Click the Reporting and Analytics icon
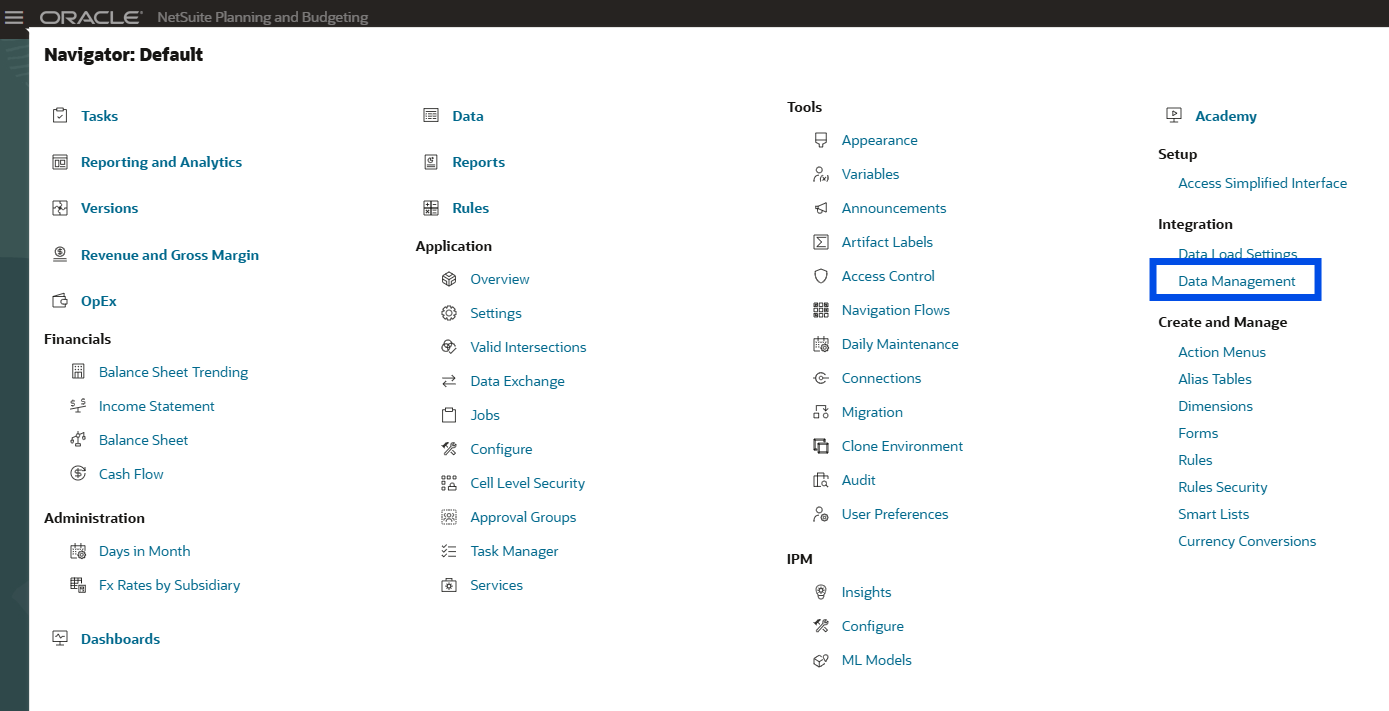The width and height of the screenshot is (1389, 711). coord(60,162)
